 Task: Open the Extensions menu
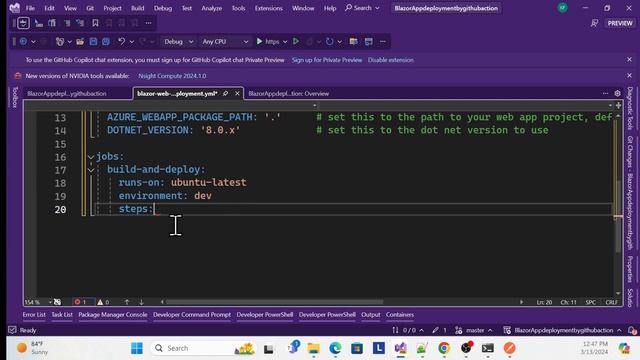[x=269, y=8]
